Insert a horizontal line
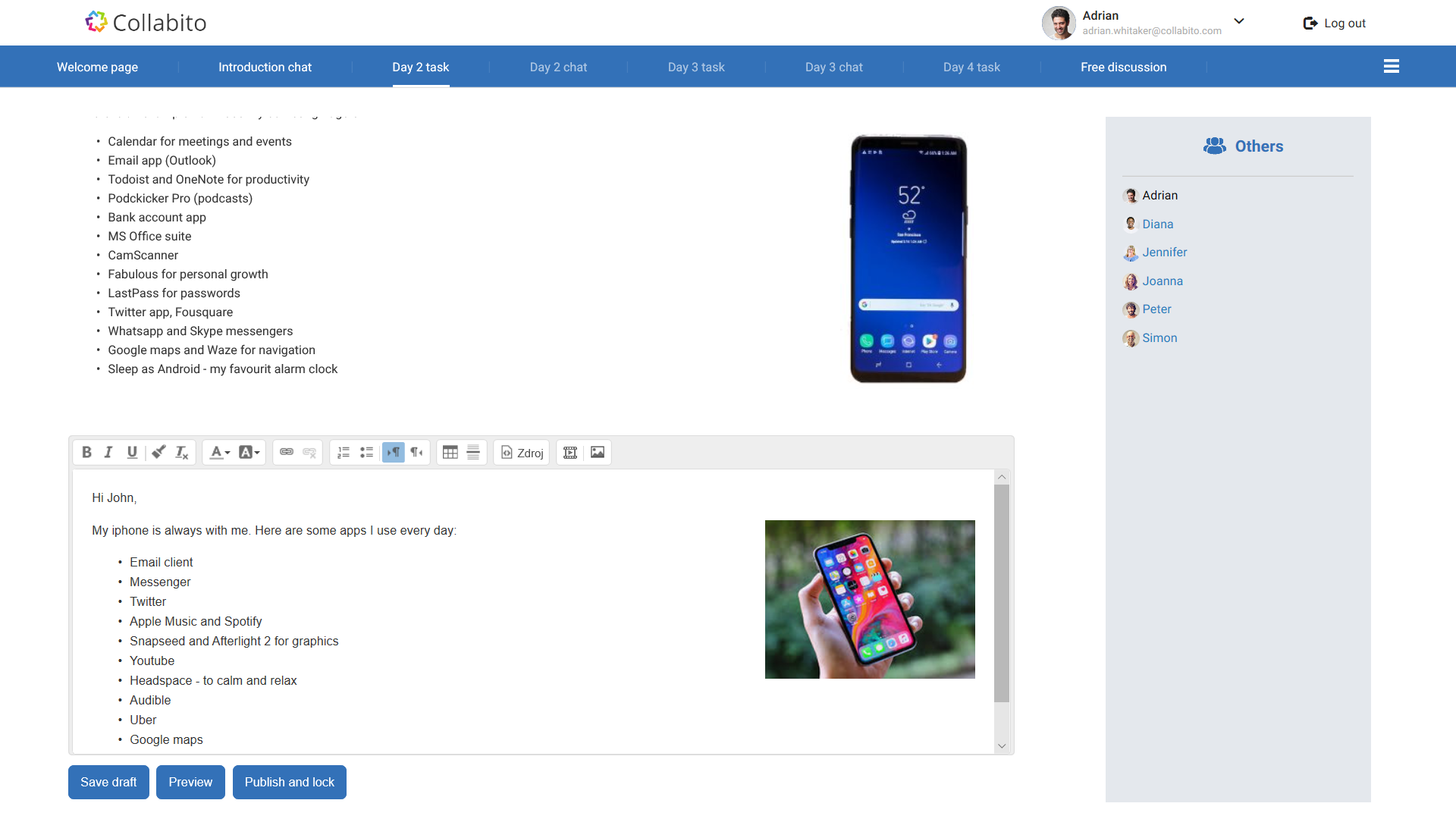The image size is (1456, 819). pos(473,453)
